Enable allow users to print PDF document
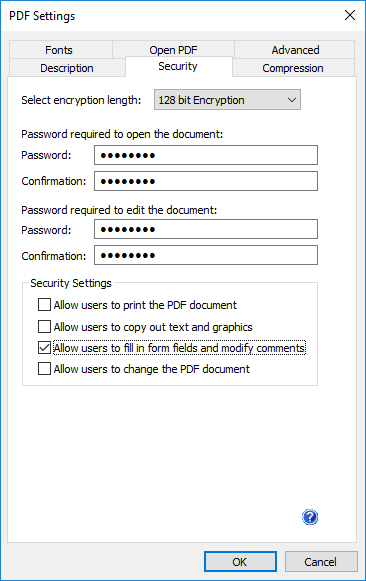Screen dimensions: 366x581 point(44,305)
